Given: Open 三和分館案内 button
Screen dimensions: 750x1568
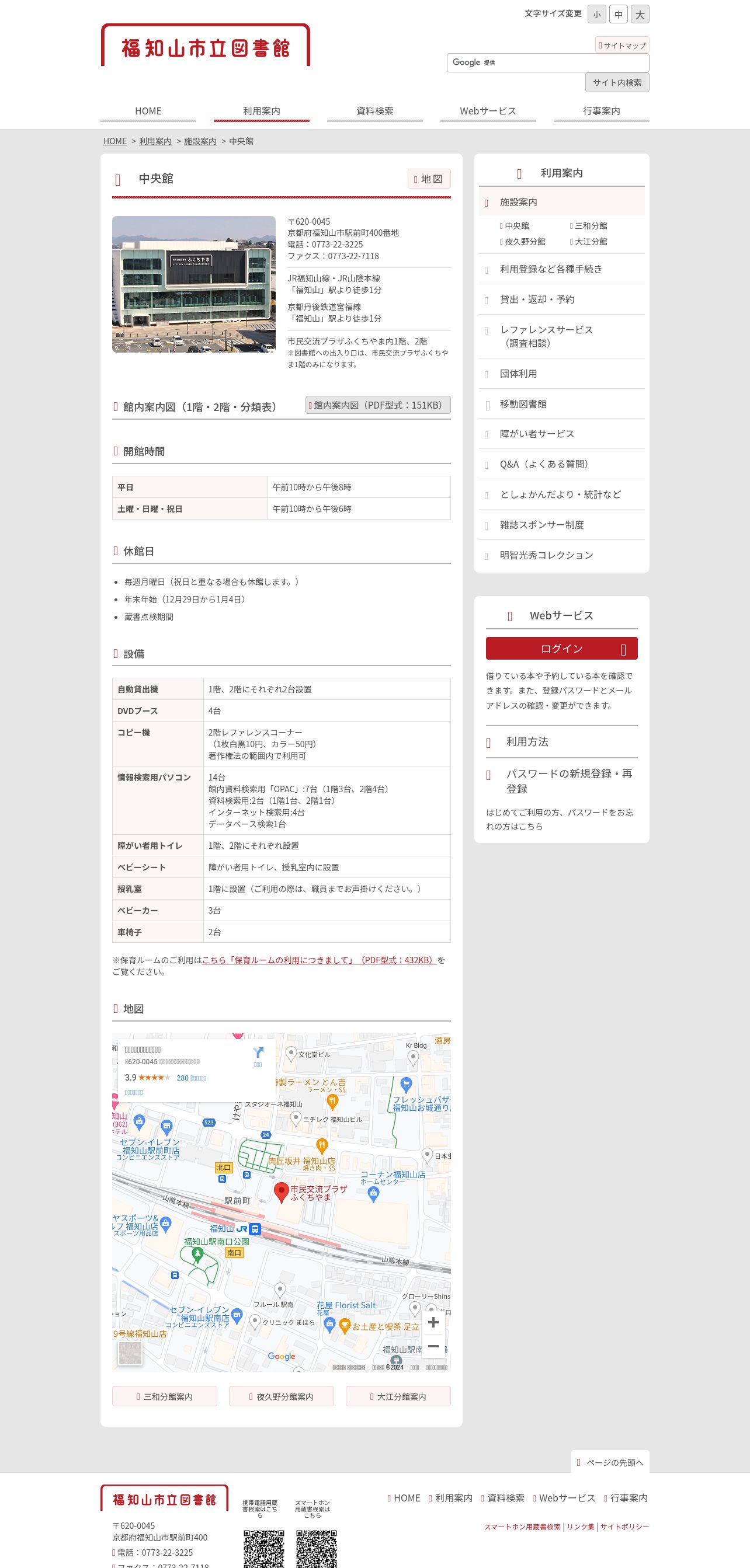Looking at the screenshot, I should [165, 1396].
